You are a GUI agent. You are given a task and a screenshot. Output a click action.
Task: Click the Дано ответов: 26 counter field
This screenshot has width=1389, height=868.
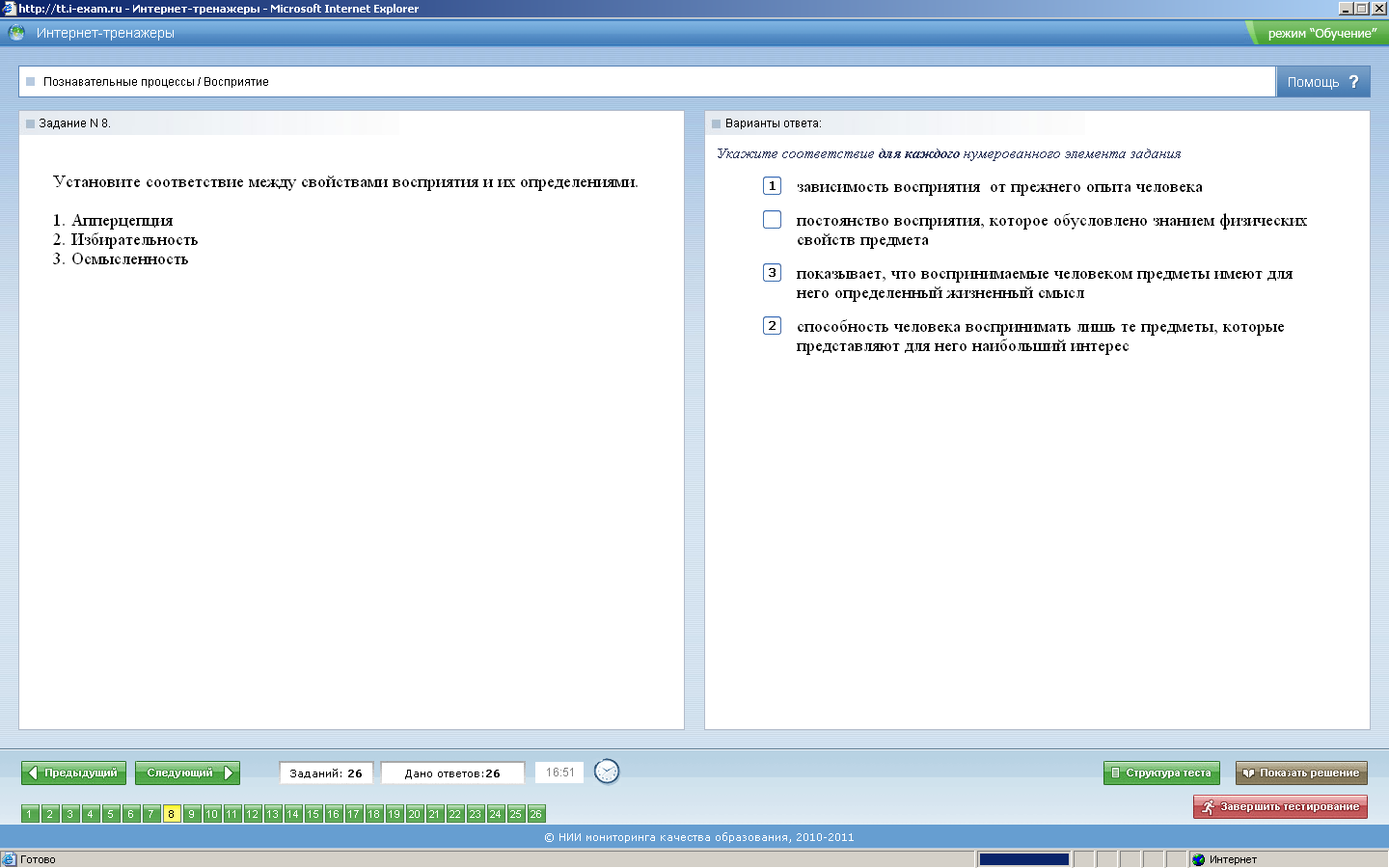point(452,773)
